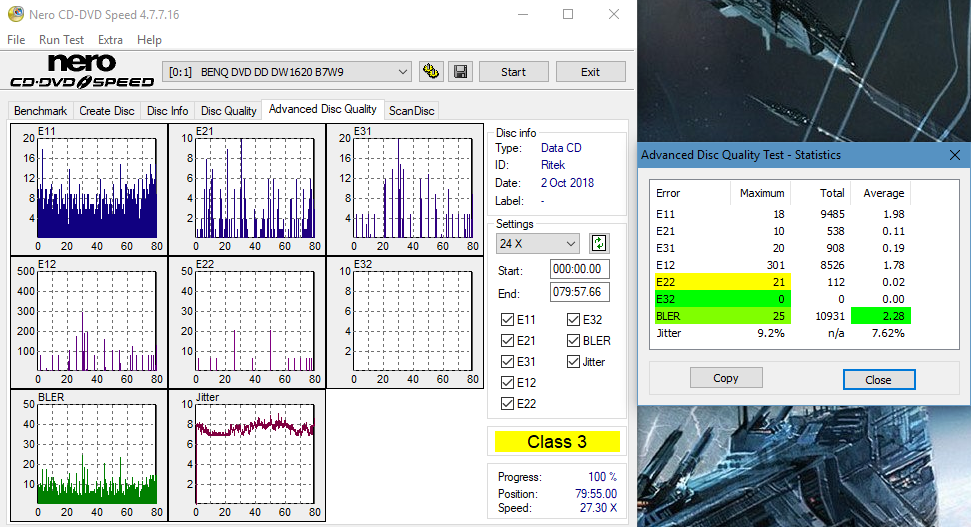Open the Run Test menu

(x=61, y=40)
